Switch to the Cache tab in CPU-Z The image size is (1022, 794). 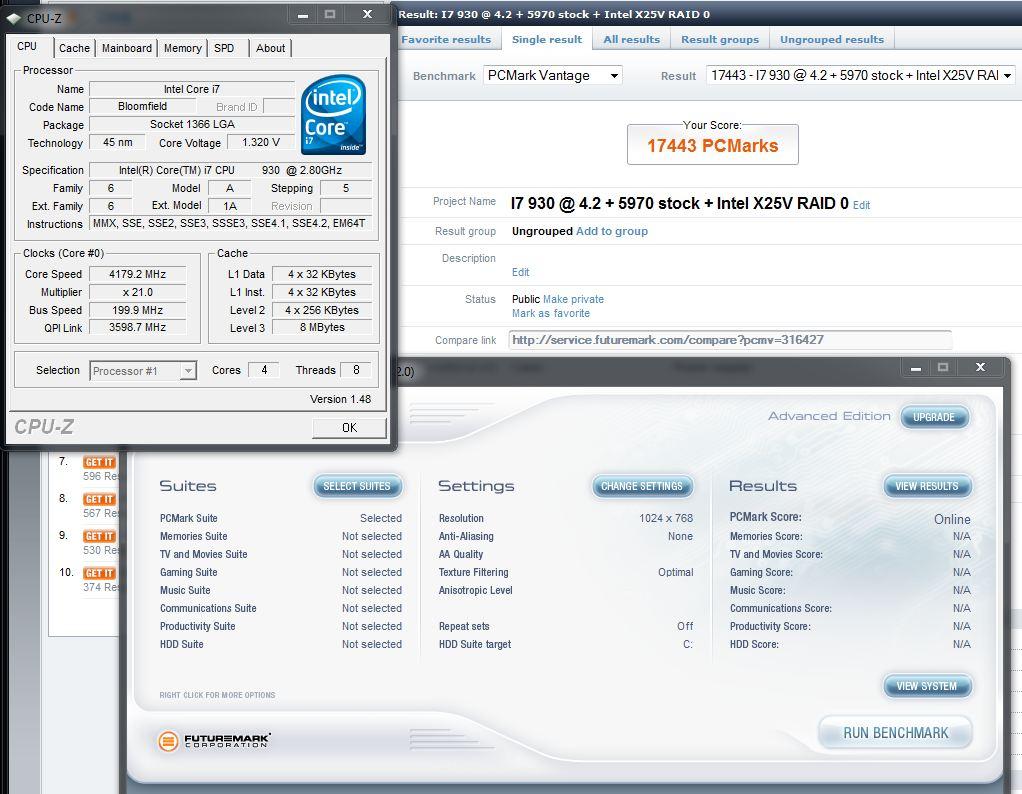pyautogui.click(x=74, y=48)
